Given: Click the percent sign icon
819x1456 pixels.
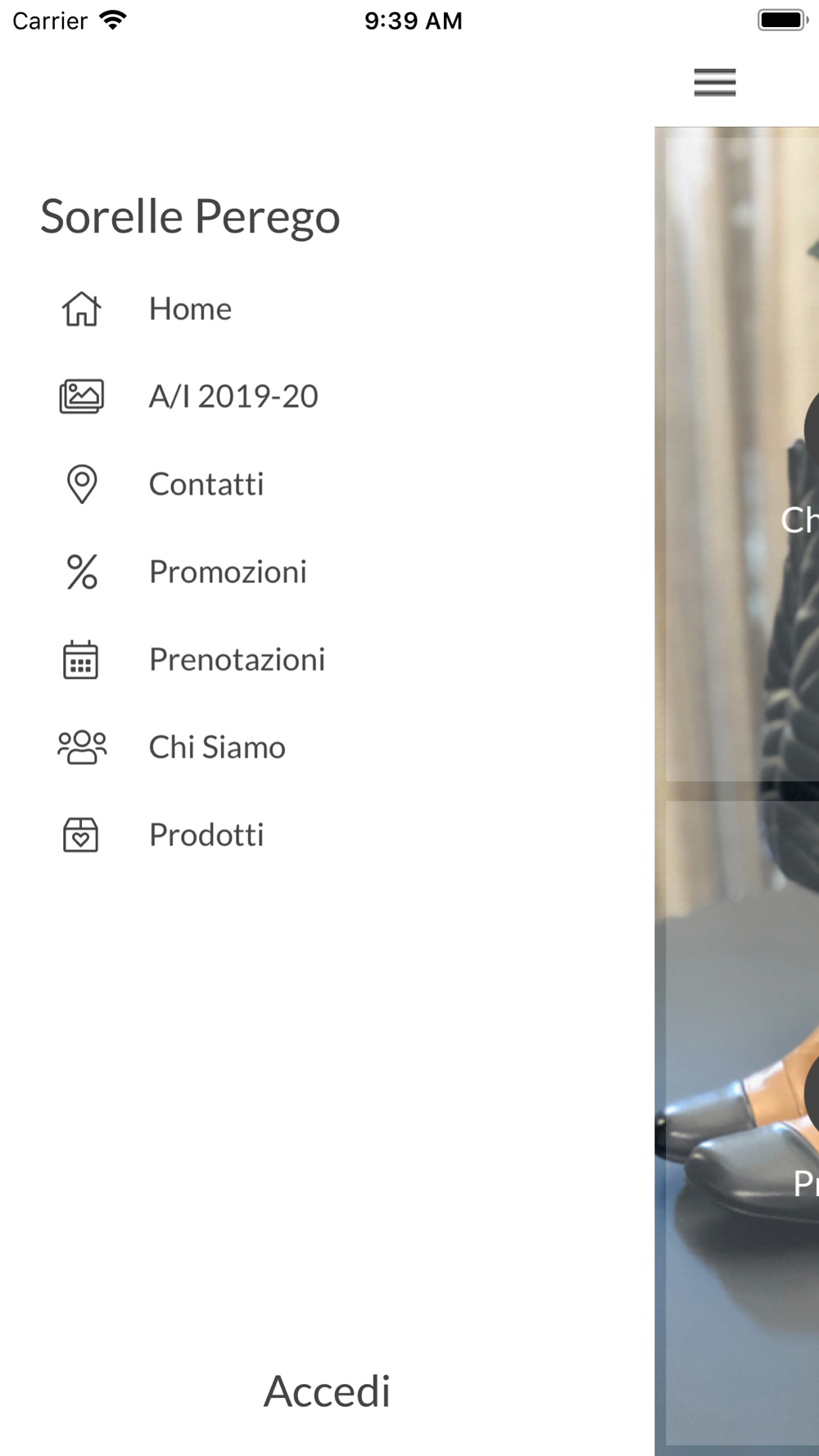Looking at the screenshot, I should [x=82, y=572].
